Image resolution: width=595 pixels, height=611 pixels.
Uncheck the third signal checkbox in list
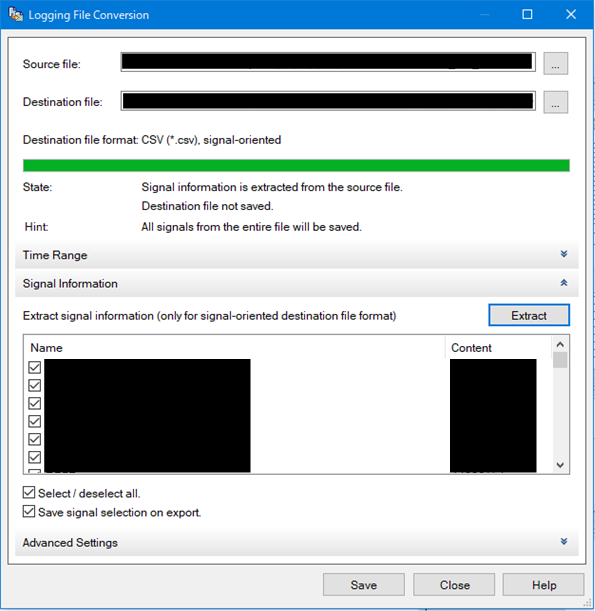coord(35,403)
